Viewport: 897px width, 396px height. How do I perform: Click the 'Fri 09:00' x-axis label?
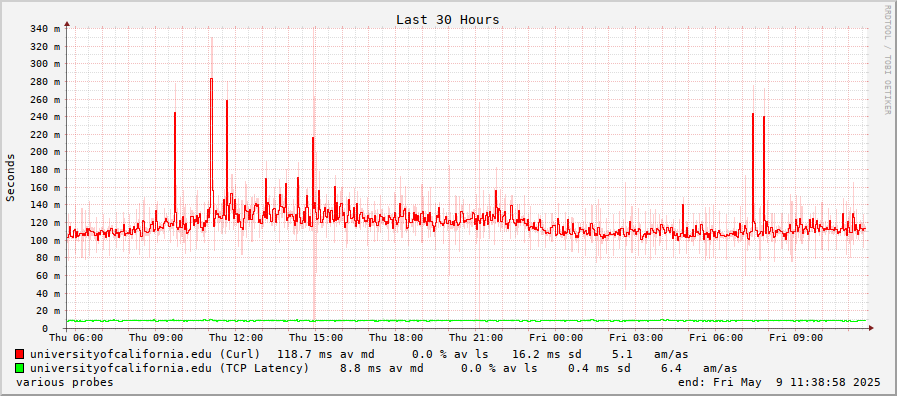796,338
